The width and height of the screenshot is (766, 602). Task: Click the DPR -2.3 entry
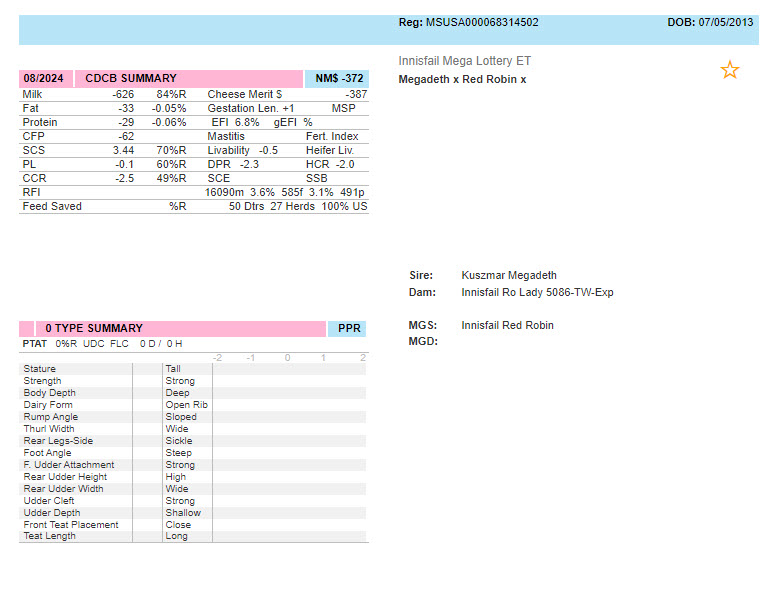tap(233, 164)
